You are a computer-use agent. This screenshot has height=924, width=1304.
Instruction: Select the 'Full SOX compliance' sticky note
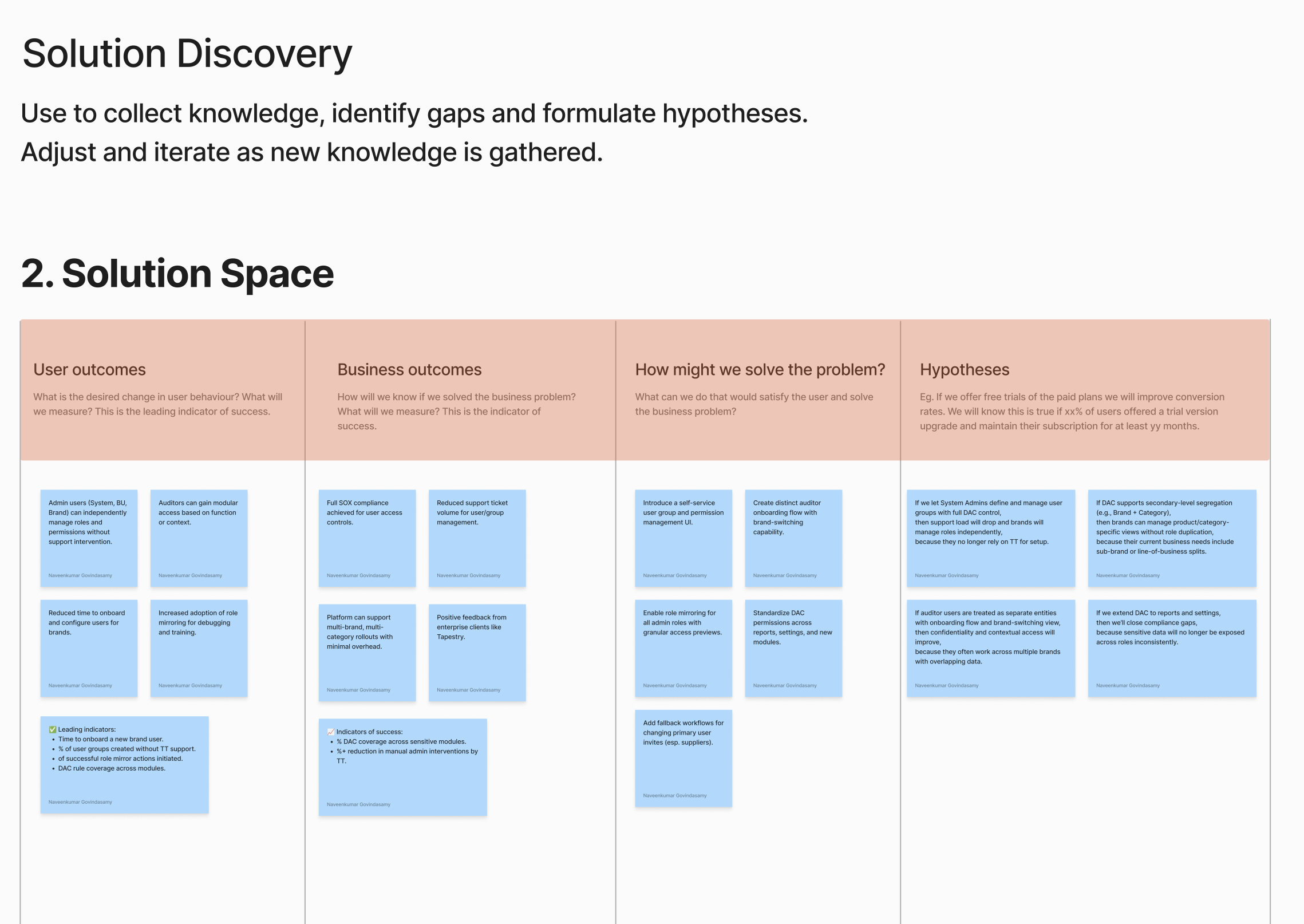(367, 538)
